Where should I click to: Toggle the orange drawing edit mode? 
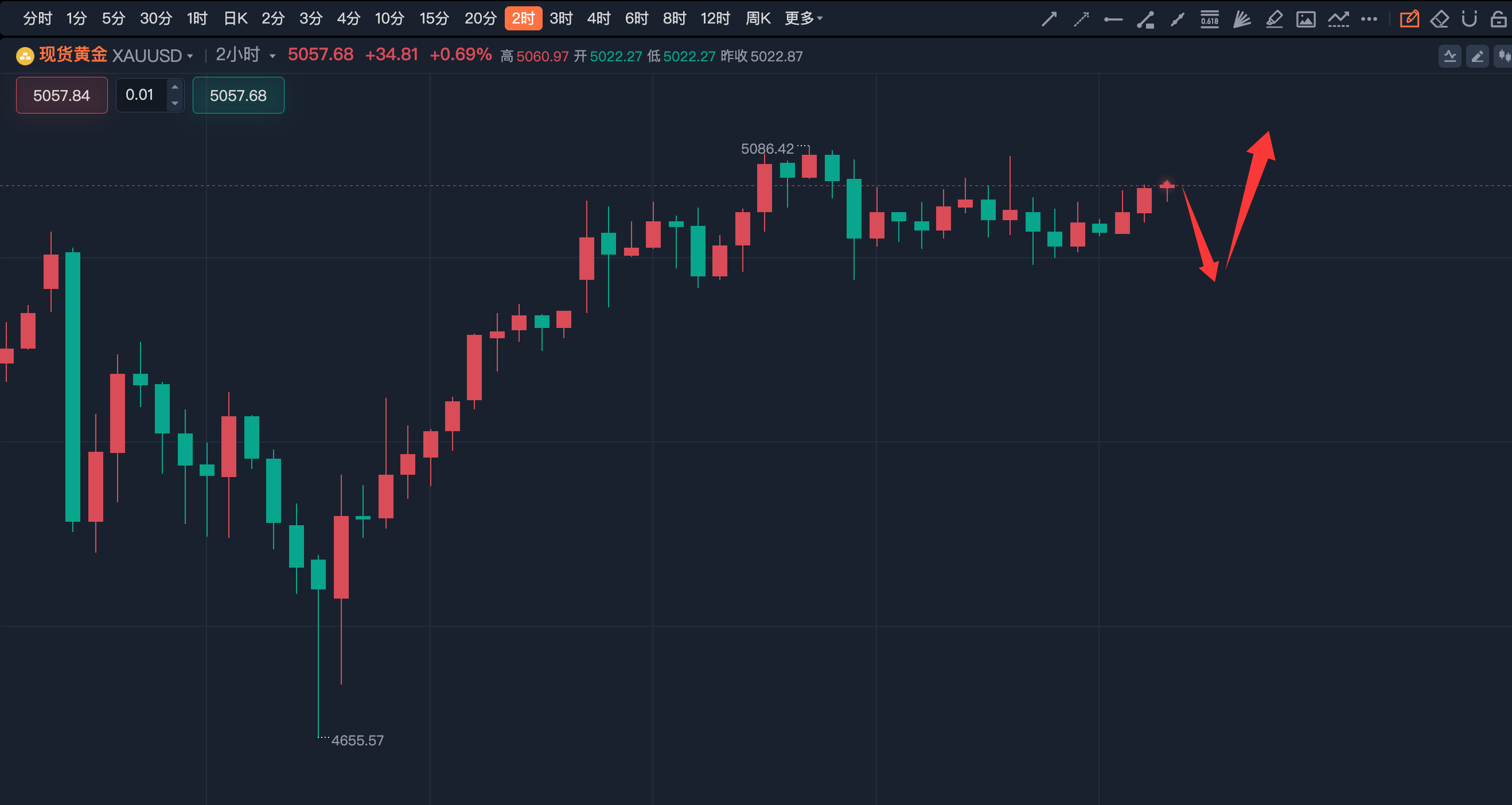1409,19
